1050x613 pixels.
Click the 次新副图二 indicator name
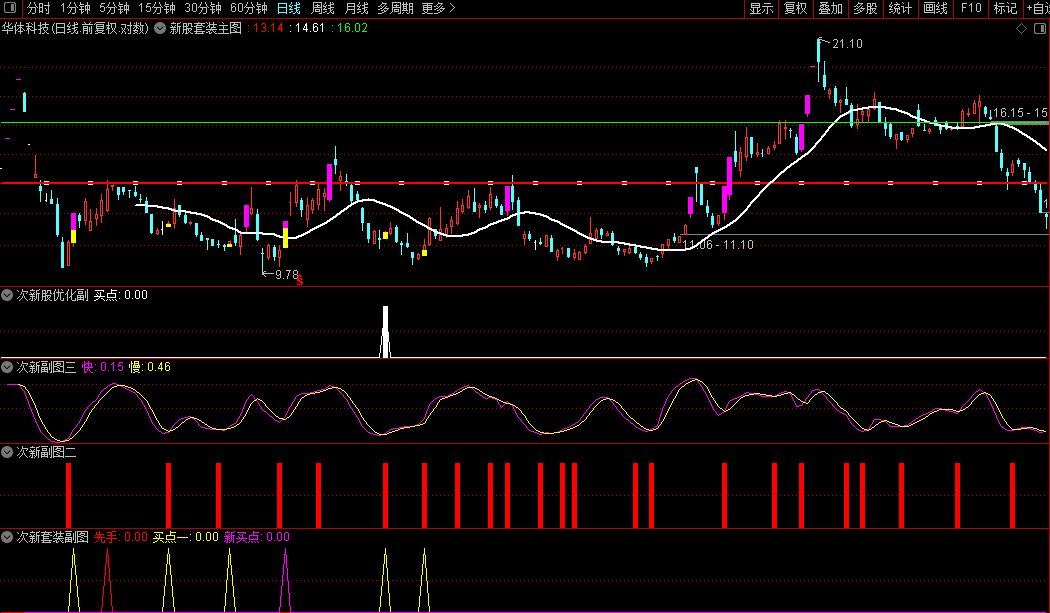[x=46, y=452]
